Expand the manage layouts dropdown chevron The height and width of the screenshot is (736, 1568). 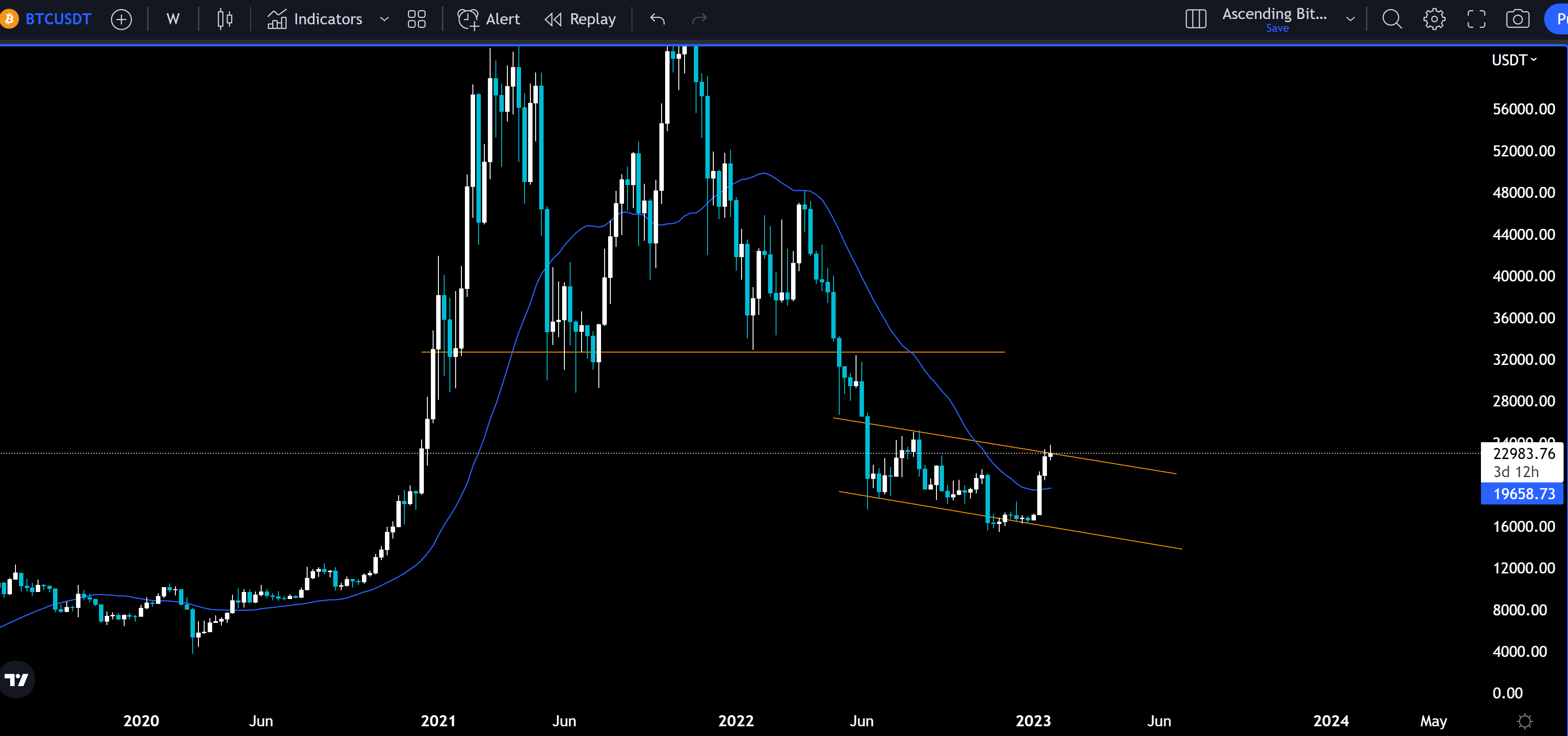click(x=1350, y=19)
